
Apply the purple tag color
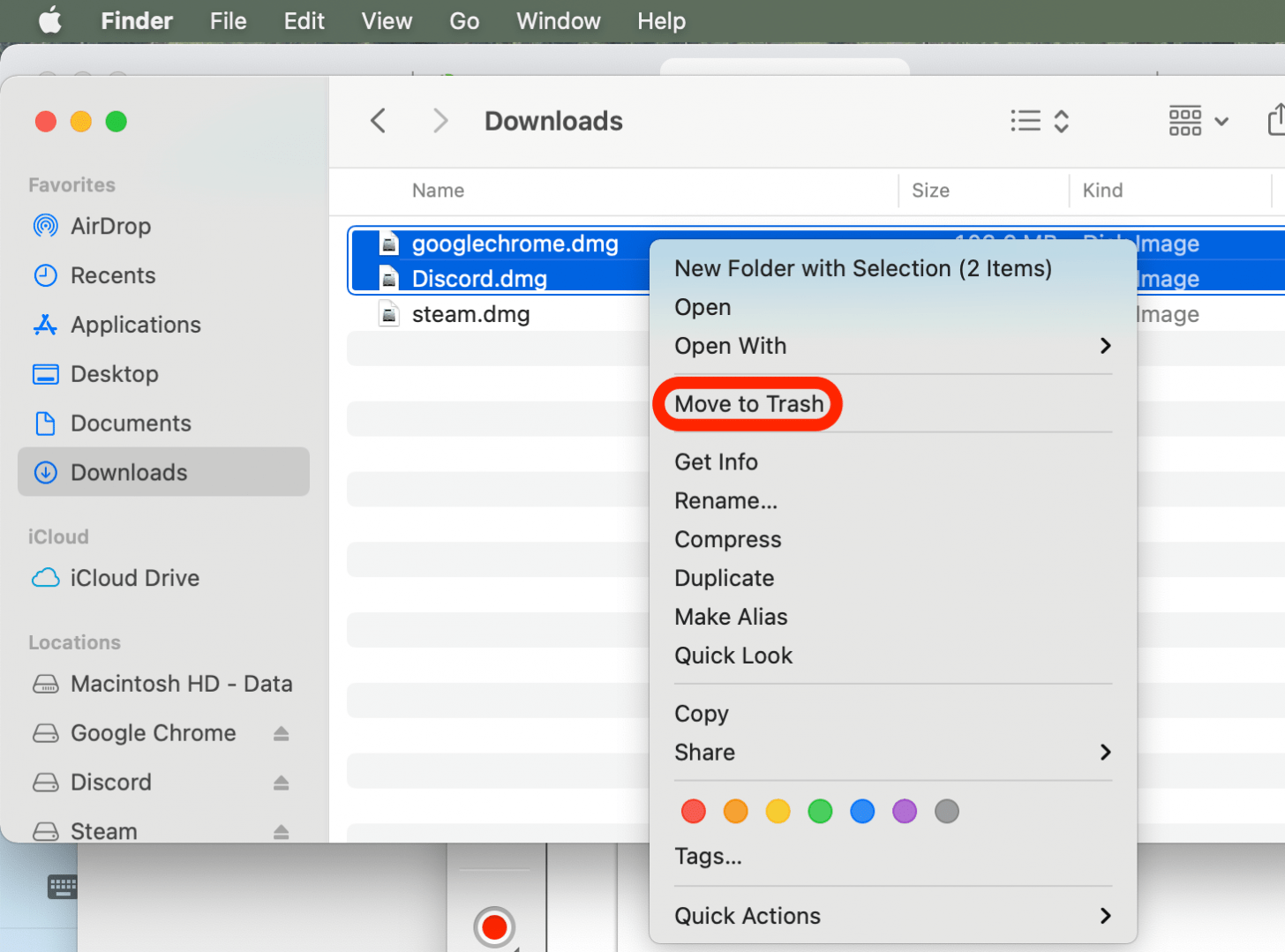[905, 811]
